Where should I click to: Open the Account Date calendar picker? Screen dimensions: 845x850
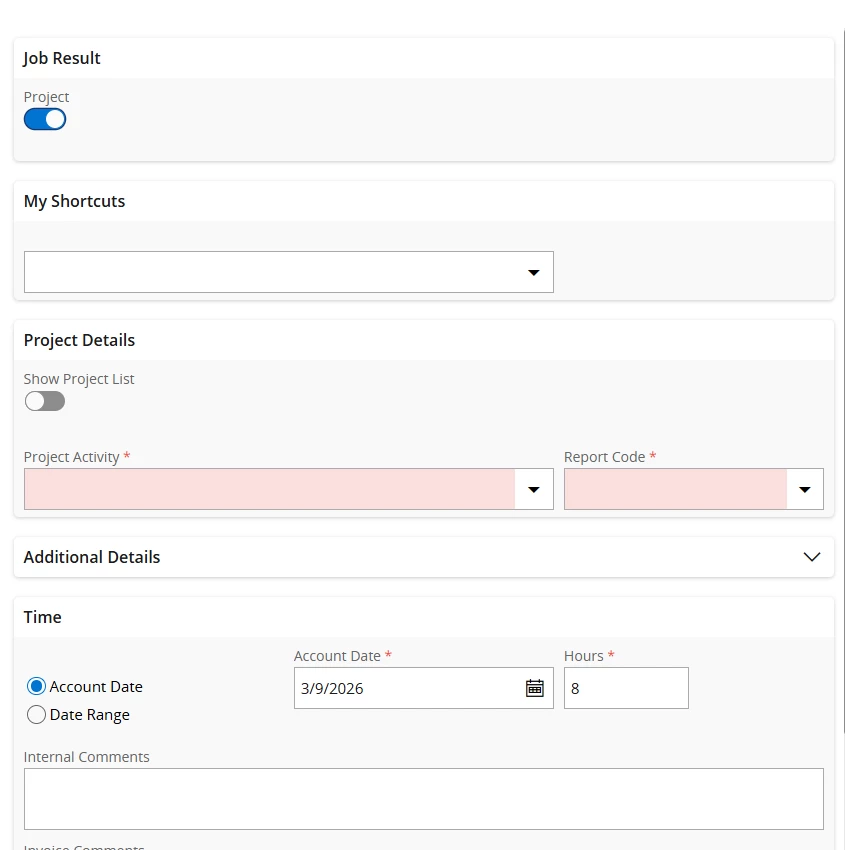pyautogui.click(x=535, y=688)
